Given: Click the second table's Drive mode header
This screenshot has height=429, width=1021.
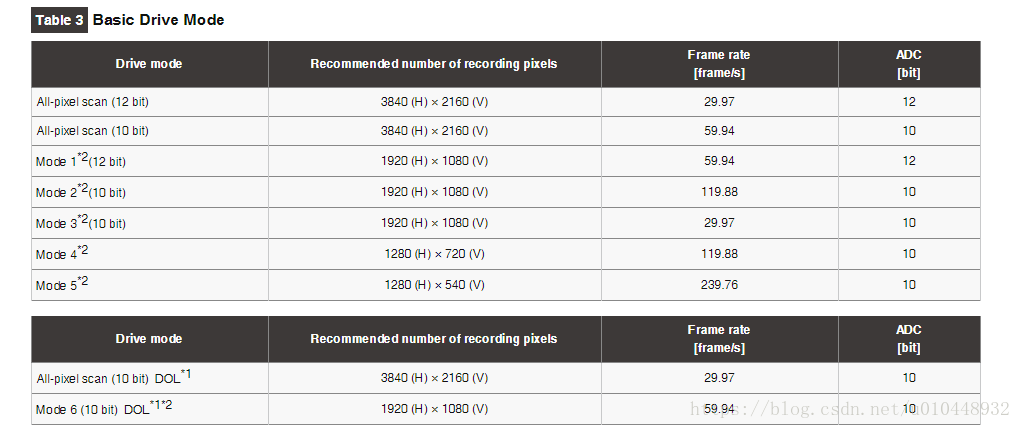Looking at the screenshot, I should (x=149, y=339).
